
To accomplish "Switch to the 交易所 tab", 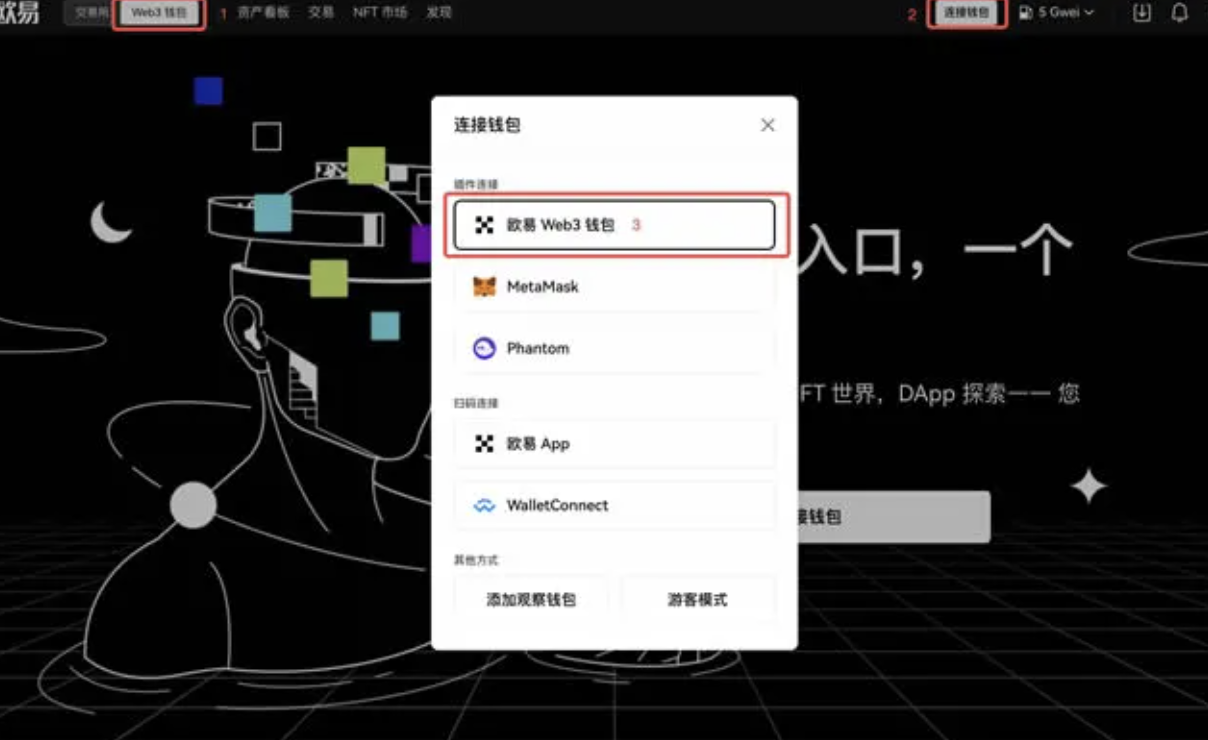I will click(88, 12).
